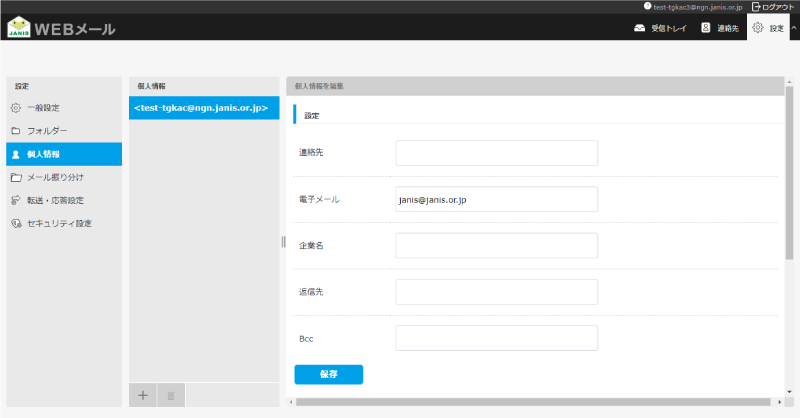The width and height of the screenshot is (800, 418).
Task: Select 個人情報 in the sidebar
Action: 44,154
